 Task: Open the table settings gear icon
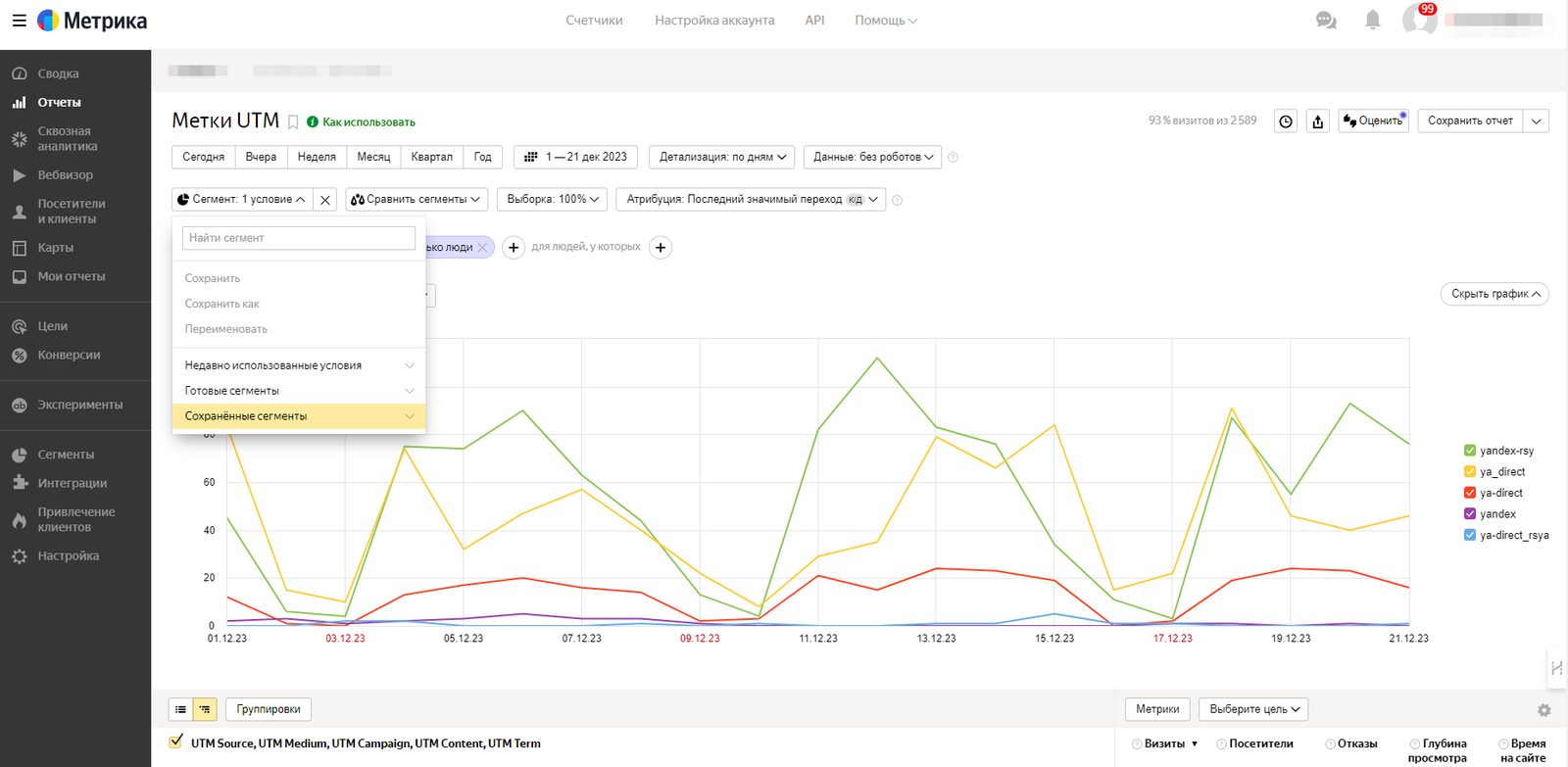[x=1543, y=710]
